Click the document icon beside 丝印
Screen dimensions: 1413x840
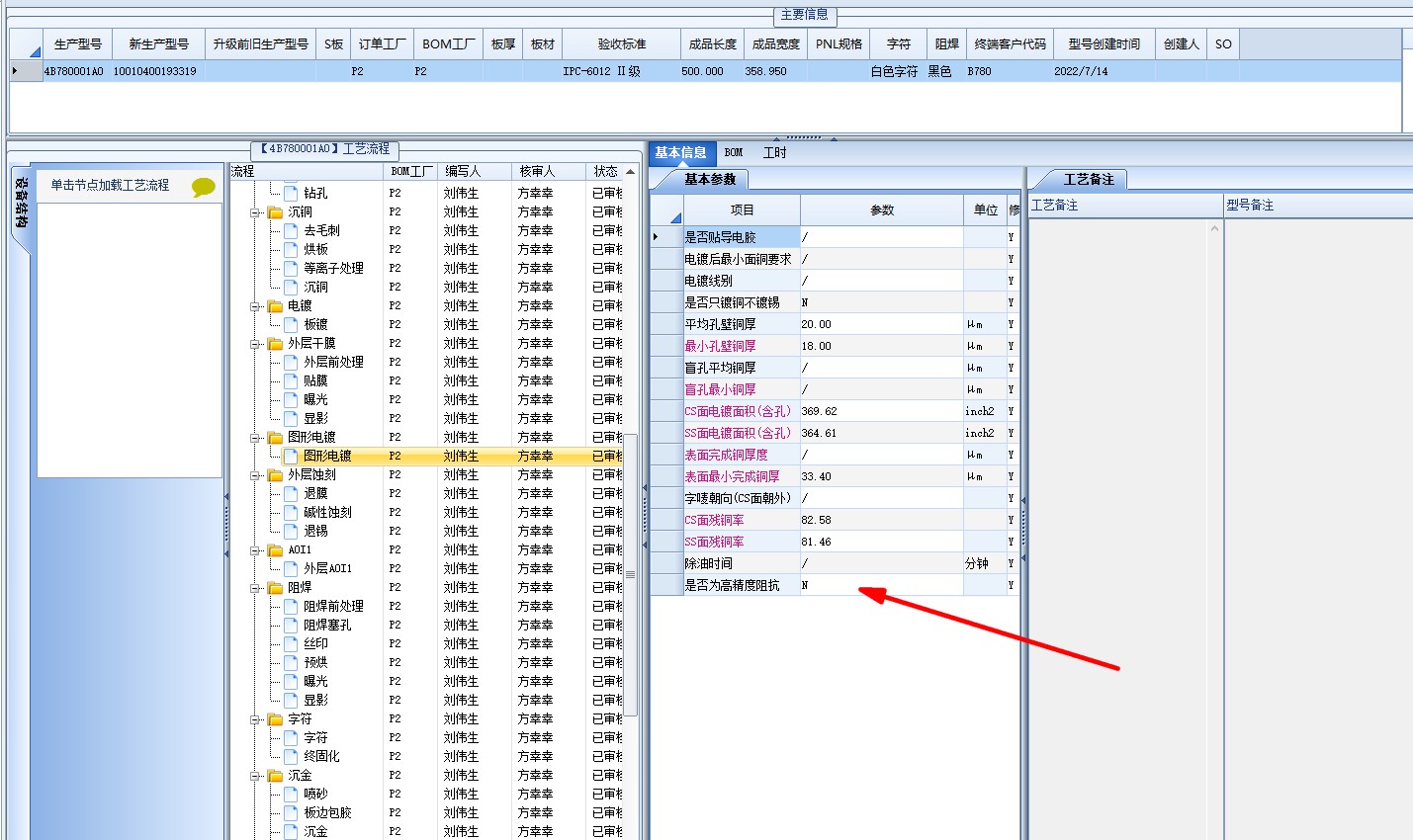coord(291,643)
